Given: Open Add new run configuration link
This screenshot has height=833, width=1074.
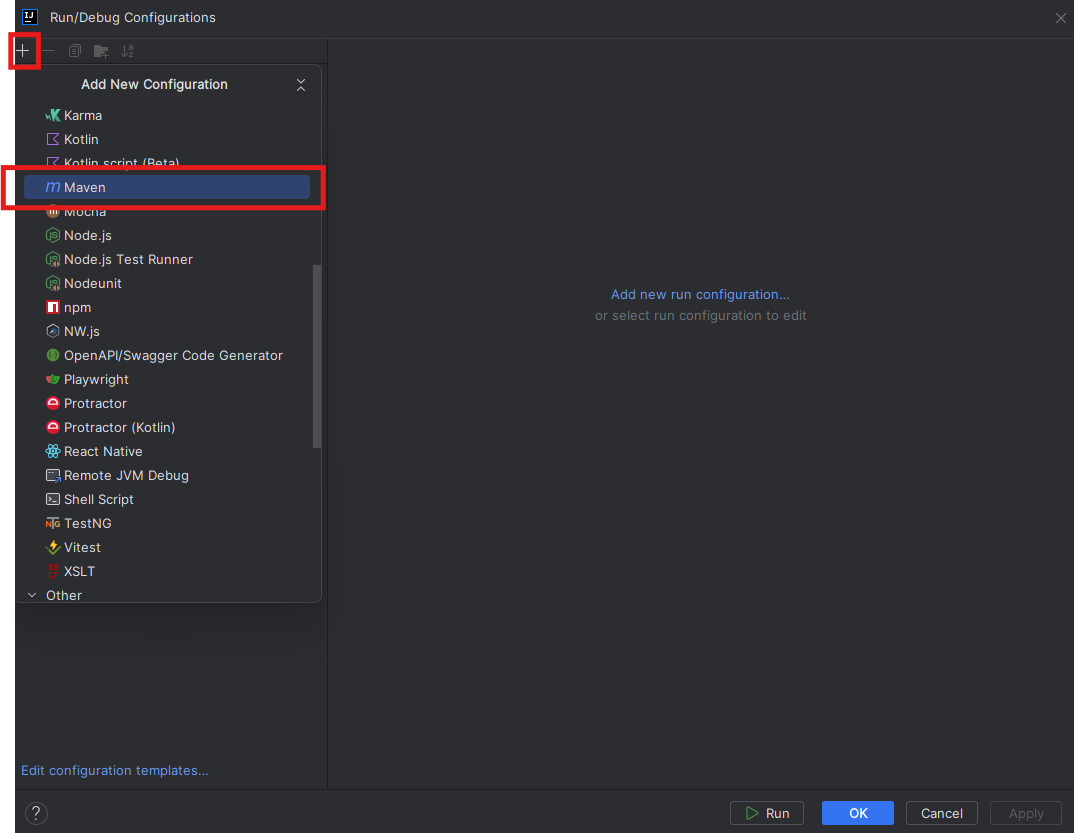Looking at the screenshot, I should tap(700, 294).
